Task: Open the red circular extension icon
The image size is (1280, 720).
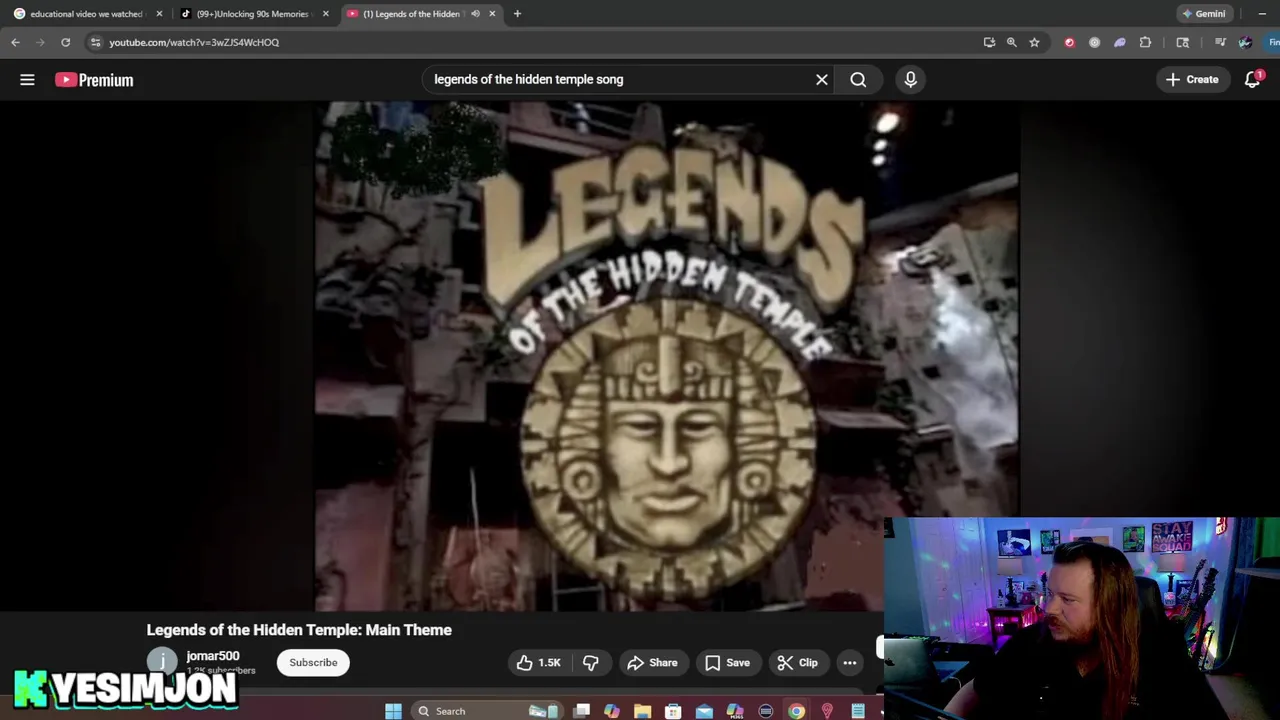Action: point(1069,42)
